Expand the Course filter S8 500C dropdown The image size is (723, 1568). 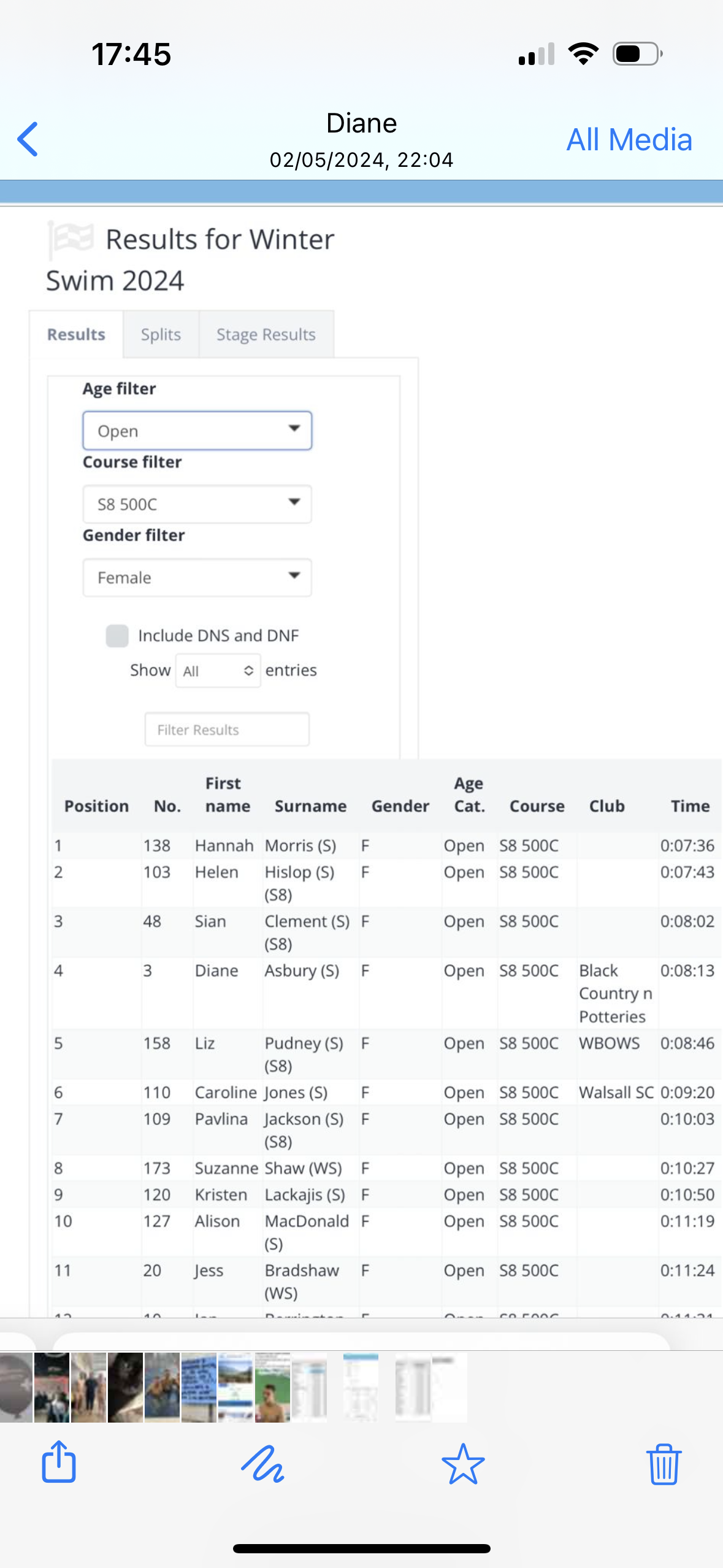(x=197, y=504)
